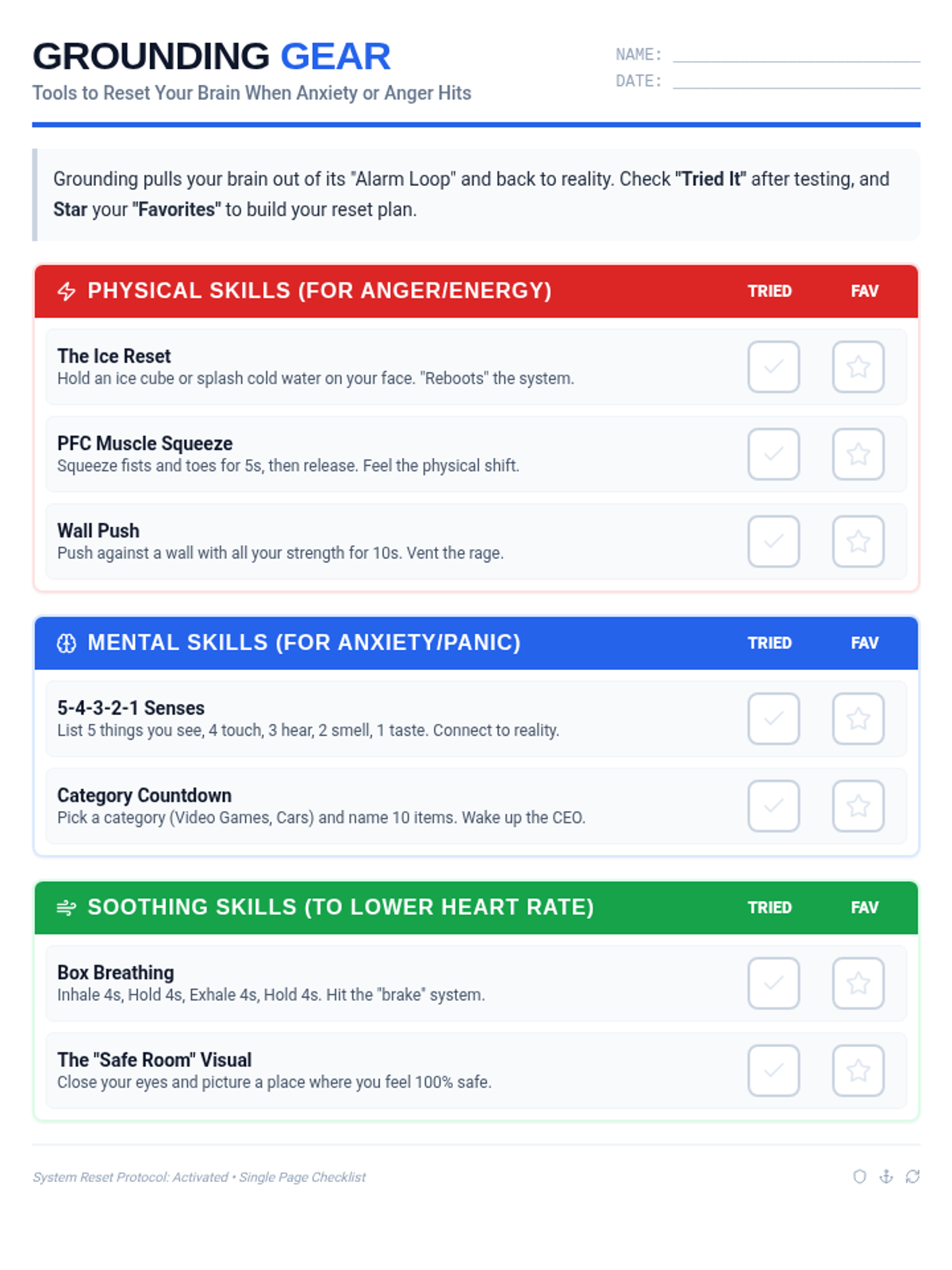Mark Wall Push as a favorite

tap(858, 541)
